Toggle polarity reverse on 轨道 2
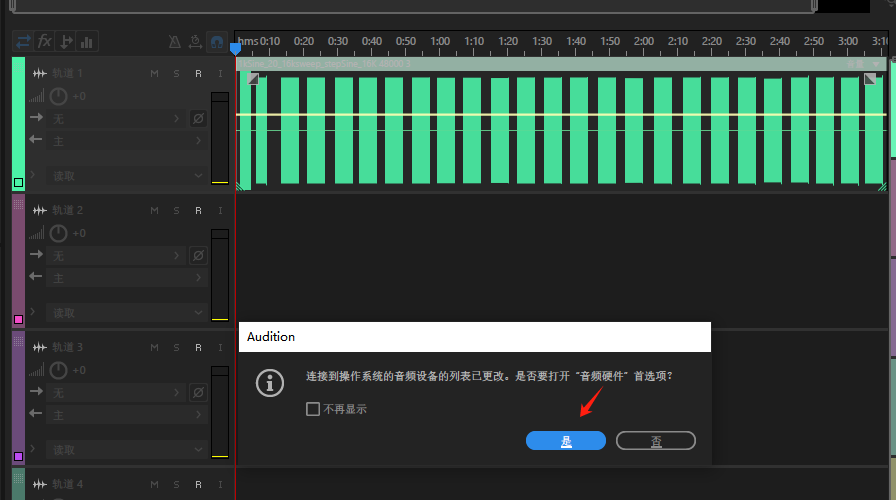Screen dimensions: 896x500 pos(198,256)
